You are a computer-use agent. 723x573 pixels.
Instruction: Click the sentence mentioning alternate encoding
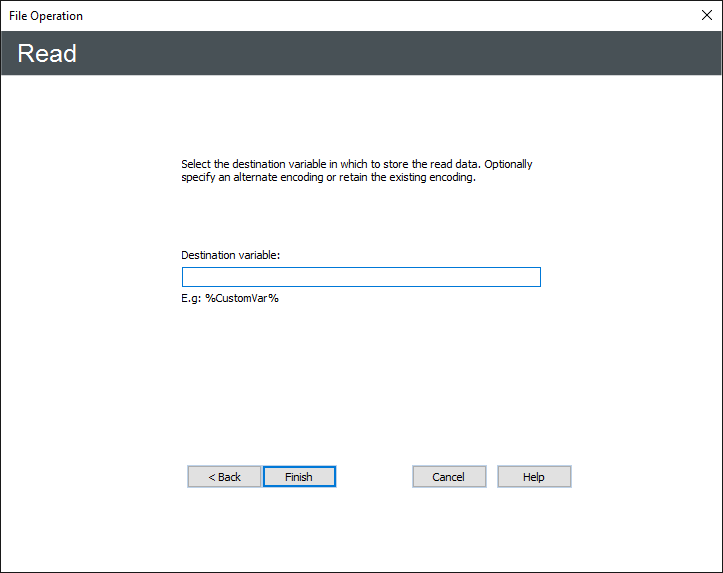(328, 178)
